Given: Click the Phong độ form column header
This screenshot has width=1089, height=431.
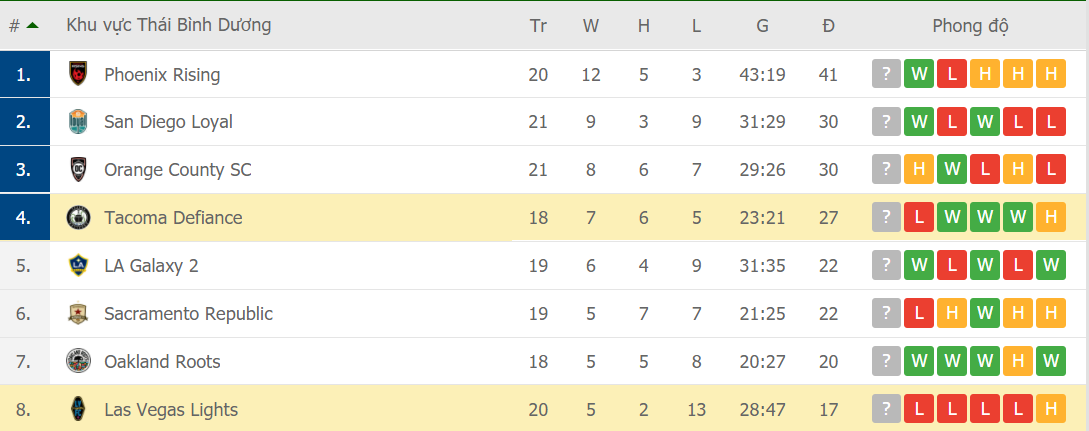Looking at the screenshot, I should pos(970,25).
